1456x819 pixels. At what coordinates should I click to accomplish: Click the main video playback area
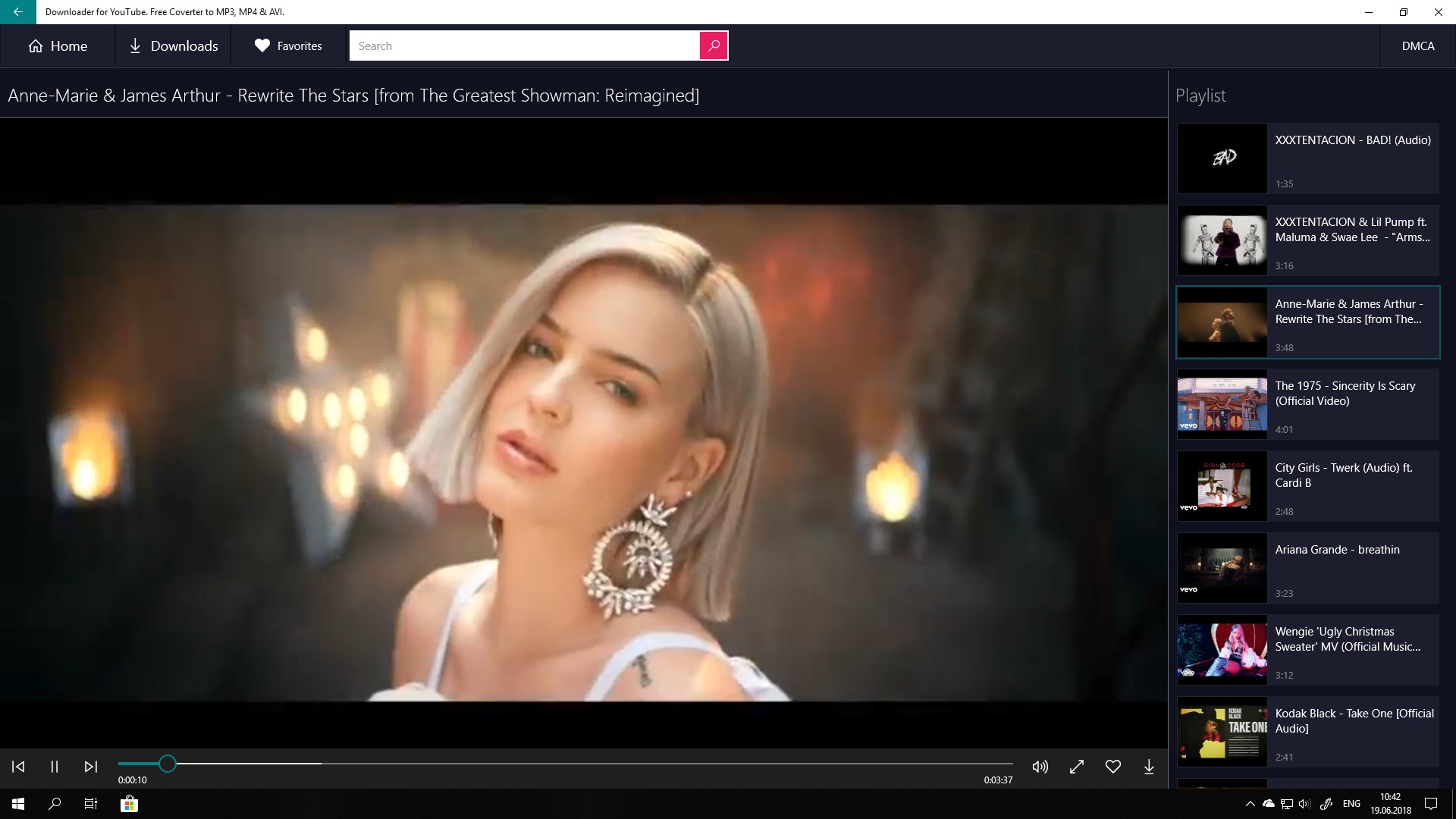click(x=584, y=432)
